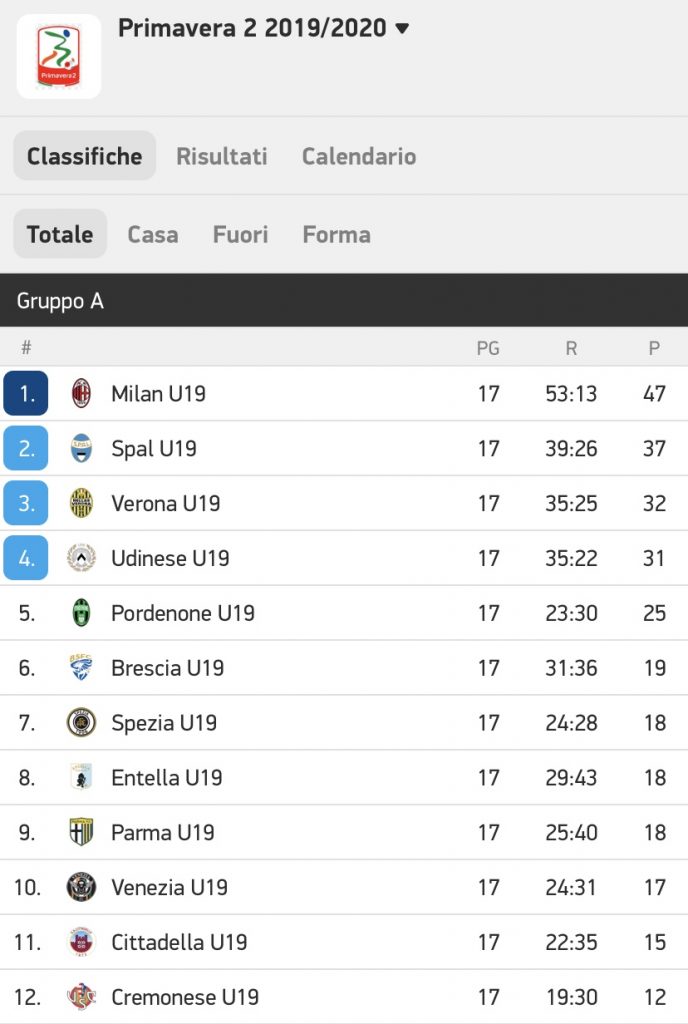Click the Venezia U19 club badge
Viewport: 688px width, 1024px height.
(81, 887)
